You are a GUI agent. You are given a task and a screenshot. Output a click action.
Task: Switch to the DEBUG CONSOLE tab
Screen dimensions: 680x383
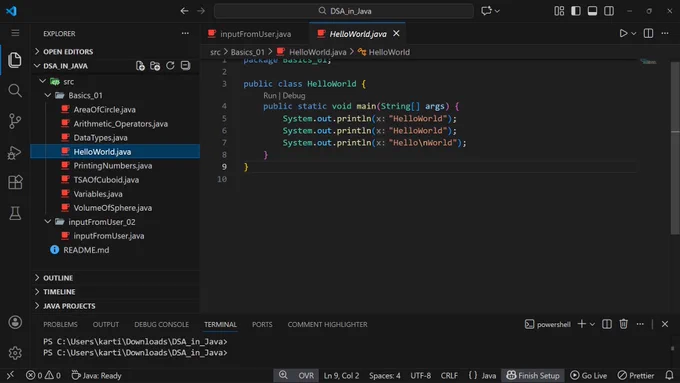pyautogui.click(x=161, y=324)
